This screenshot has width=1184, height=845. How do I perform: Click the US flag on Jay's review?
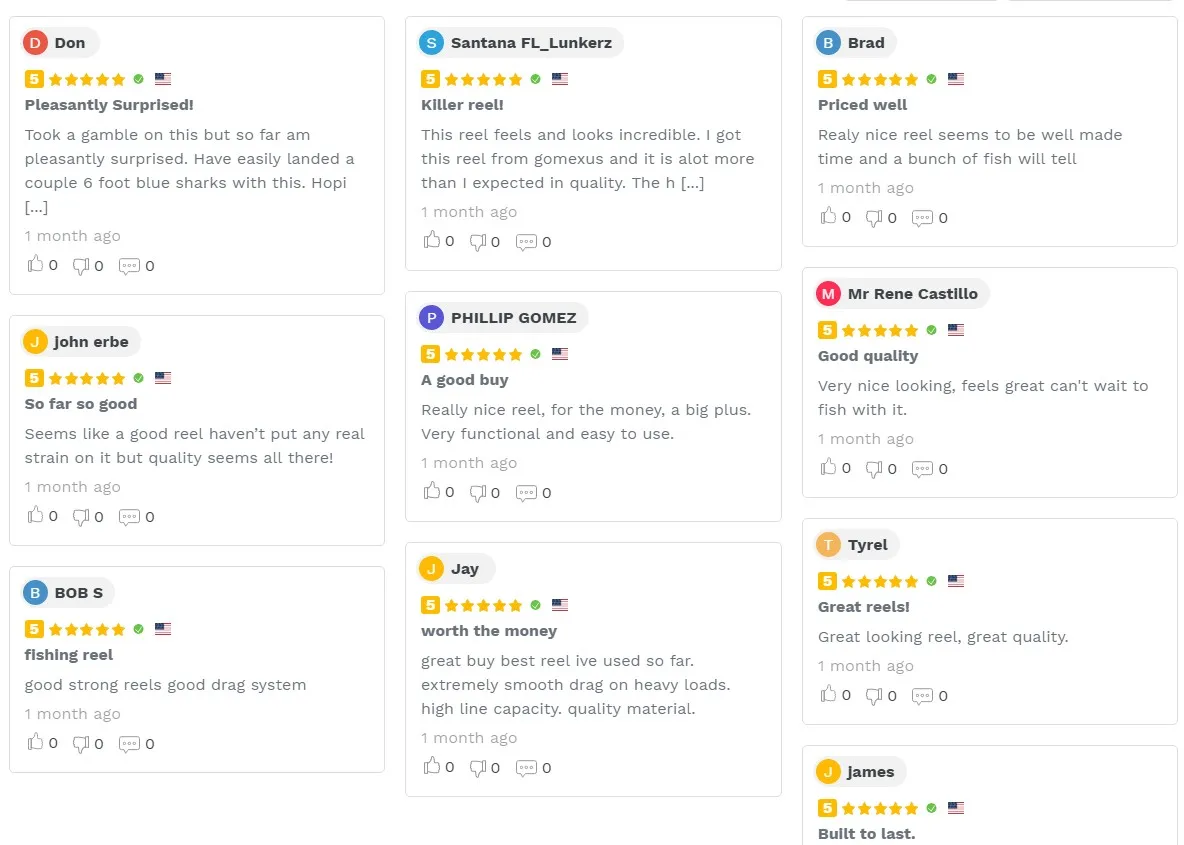coord(560,605)
